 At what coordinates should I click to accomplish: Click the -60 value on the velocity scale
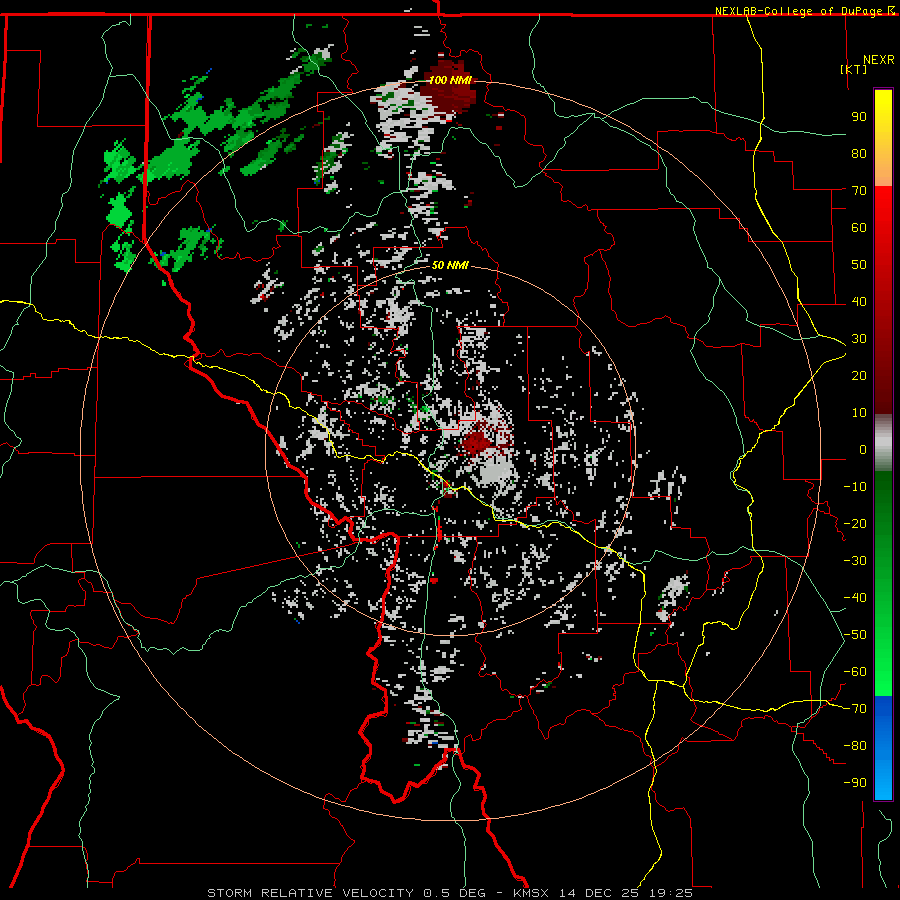[855, 672]
